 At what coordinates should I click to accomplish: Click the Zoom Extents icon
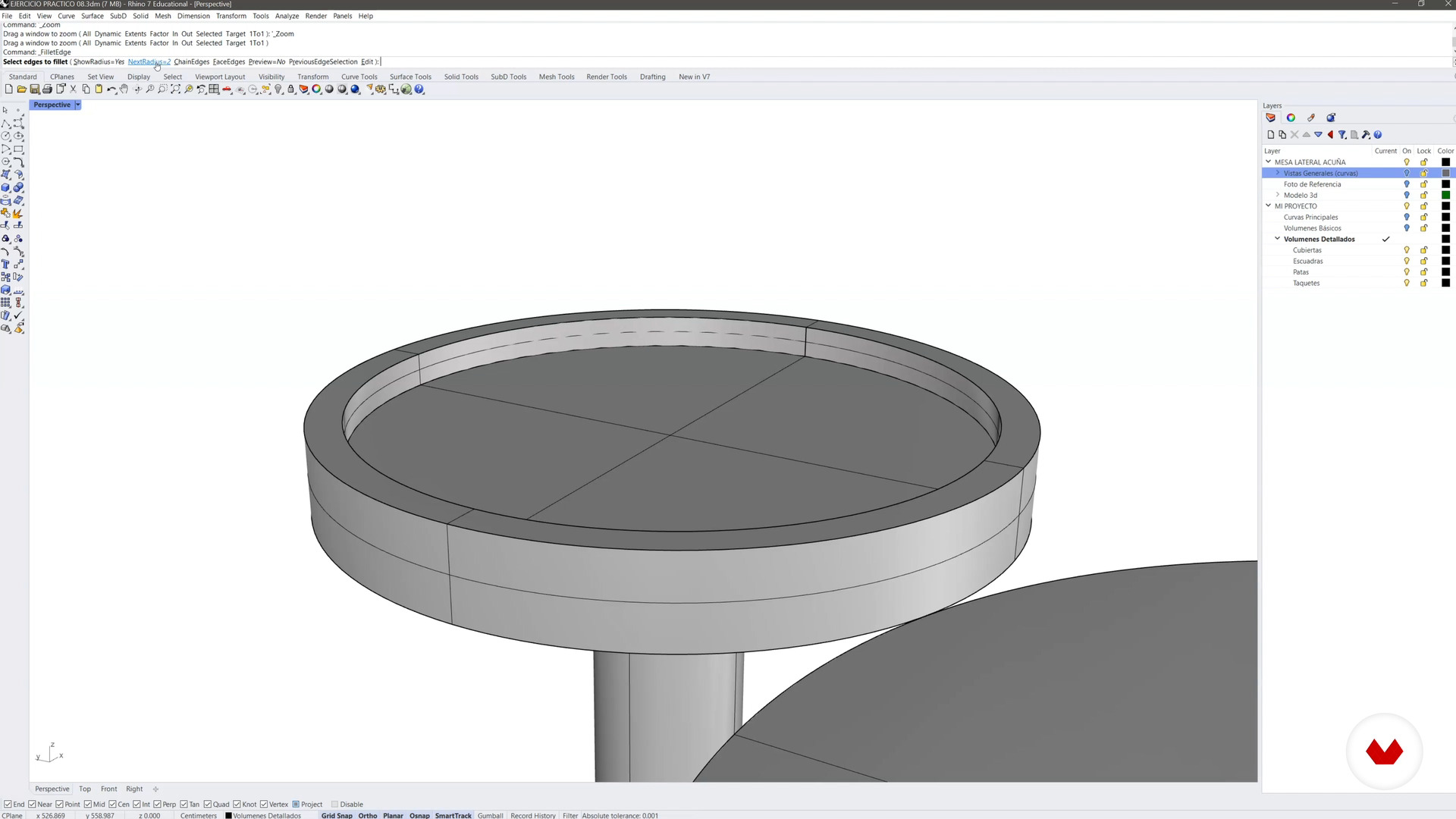176,89
